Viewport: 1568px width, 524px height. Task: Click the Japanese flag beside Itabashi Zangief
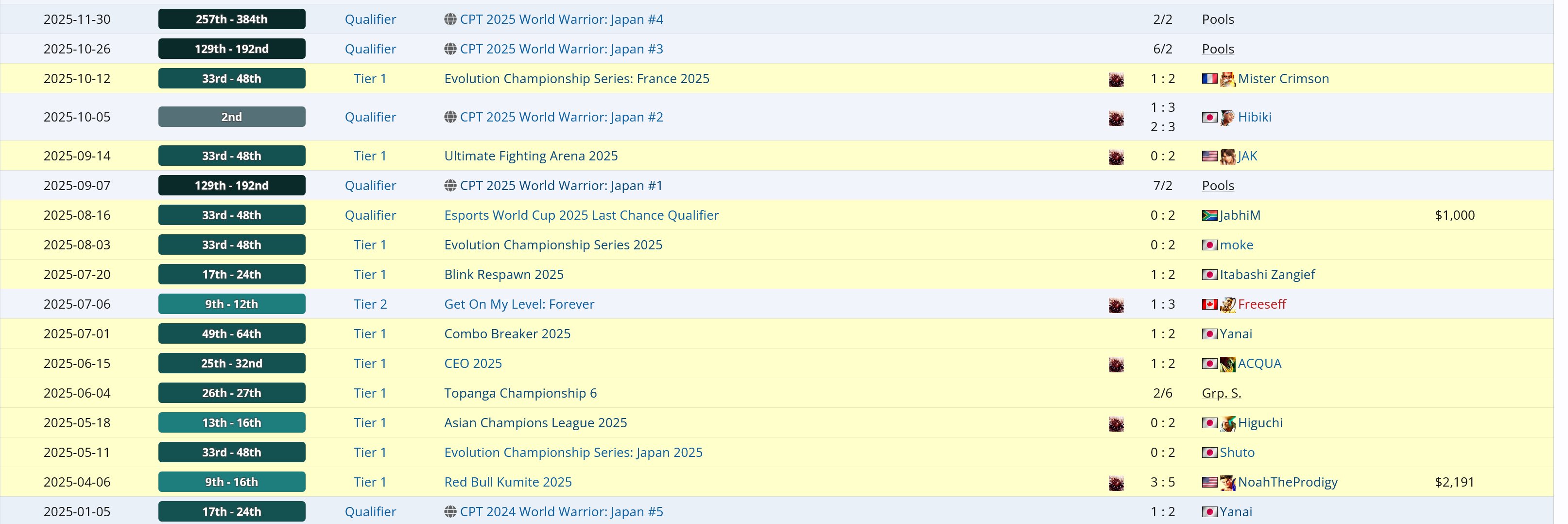[x=1209, y=275]
